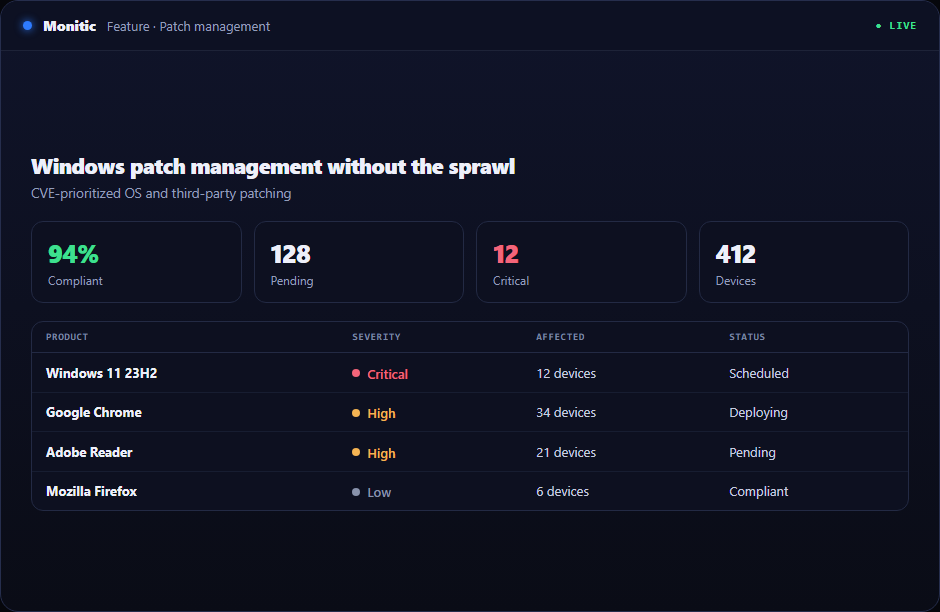Click the SEVERITY column header
This screenshot has width=940, height=612.
coord(376,337)
